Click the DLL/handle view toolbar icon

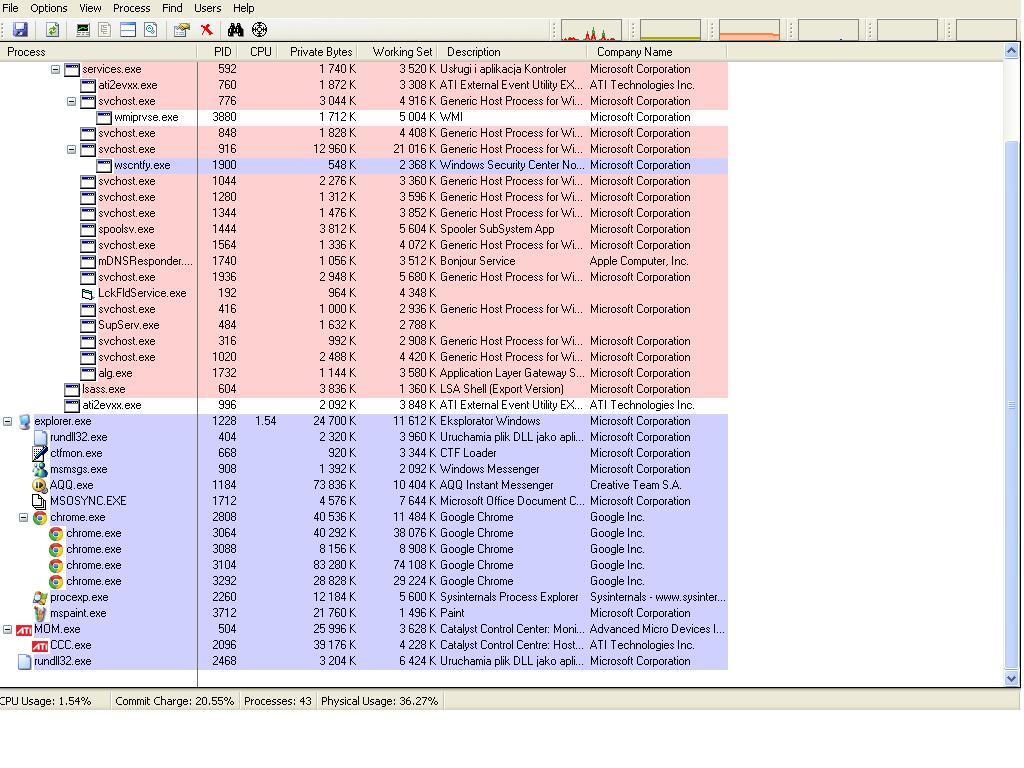151,30
